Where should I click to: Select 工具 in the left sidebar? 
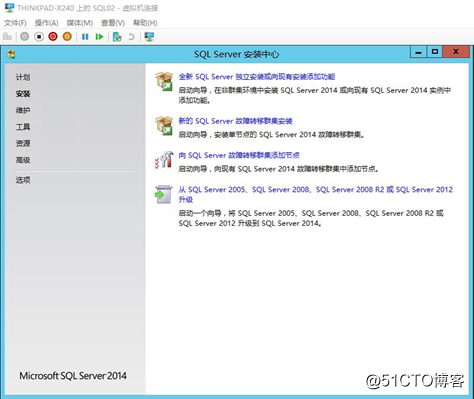pyautogui.click(x=23, y=127)
